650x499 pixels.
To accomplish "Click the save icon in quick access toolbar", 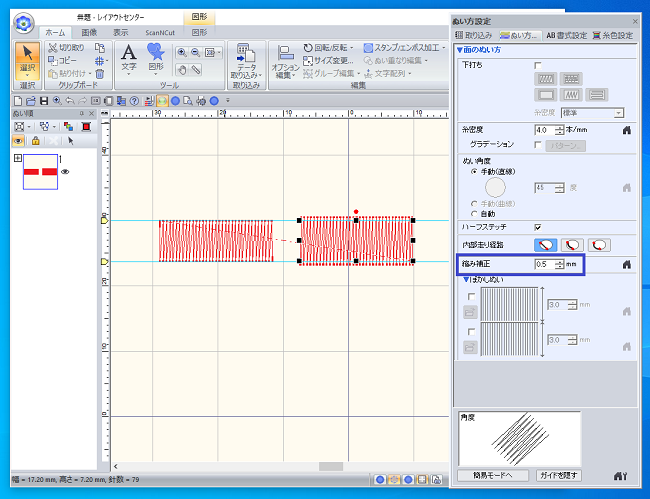I will (x=44, y=100).
